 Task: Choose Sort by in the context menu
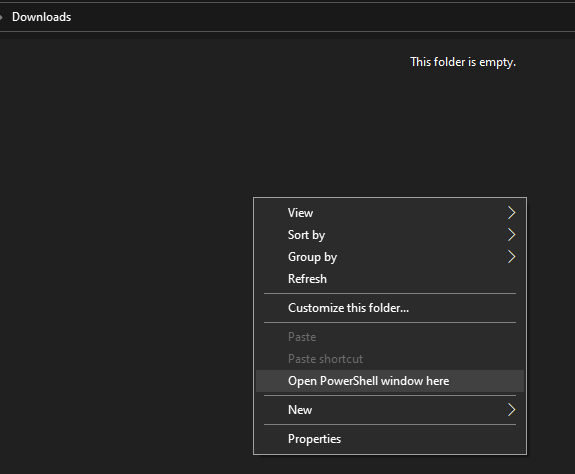click(x=390, y=235)
